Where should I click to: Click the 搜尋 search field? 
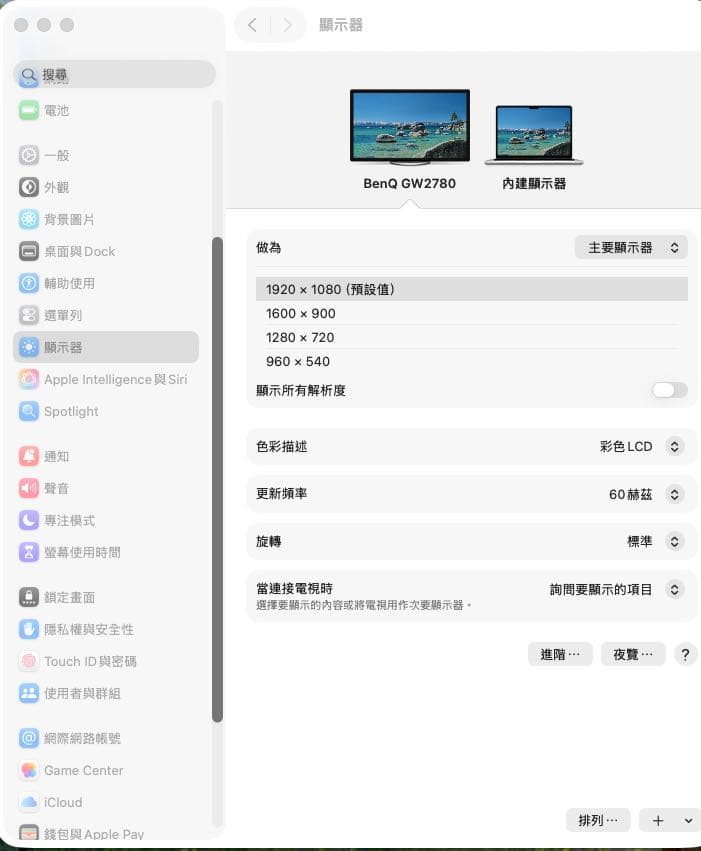[x=114, y=75]
